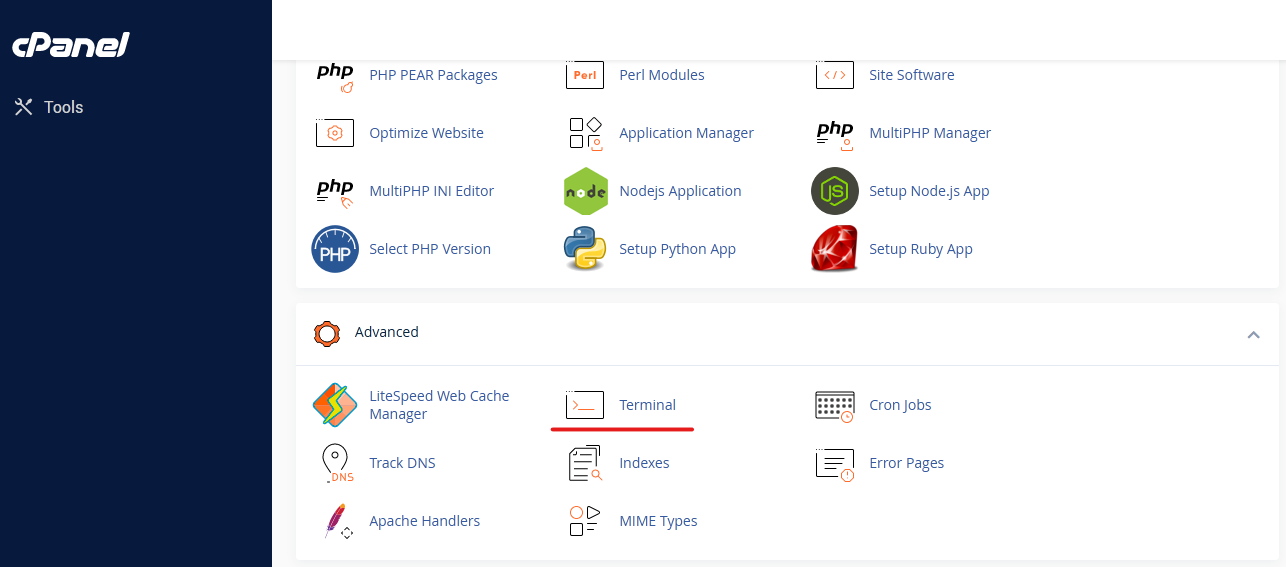Collapse the Advanced section chevron
The image size is (1286, 567).
[1253, 334]
